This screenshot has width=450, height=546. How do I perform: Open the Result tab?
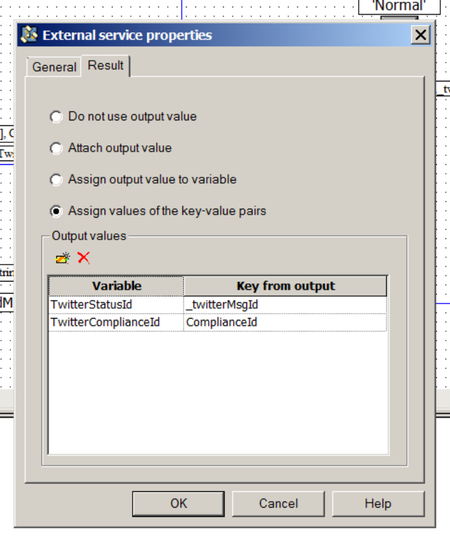(106, 65)
